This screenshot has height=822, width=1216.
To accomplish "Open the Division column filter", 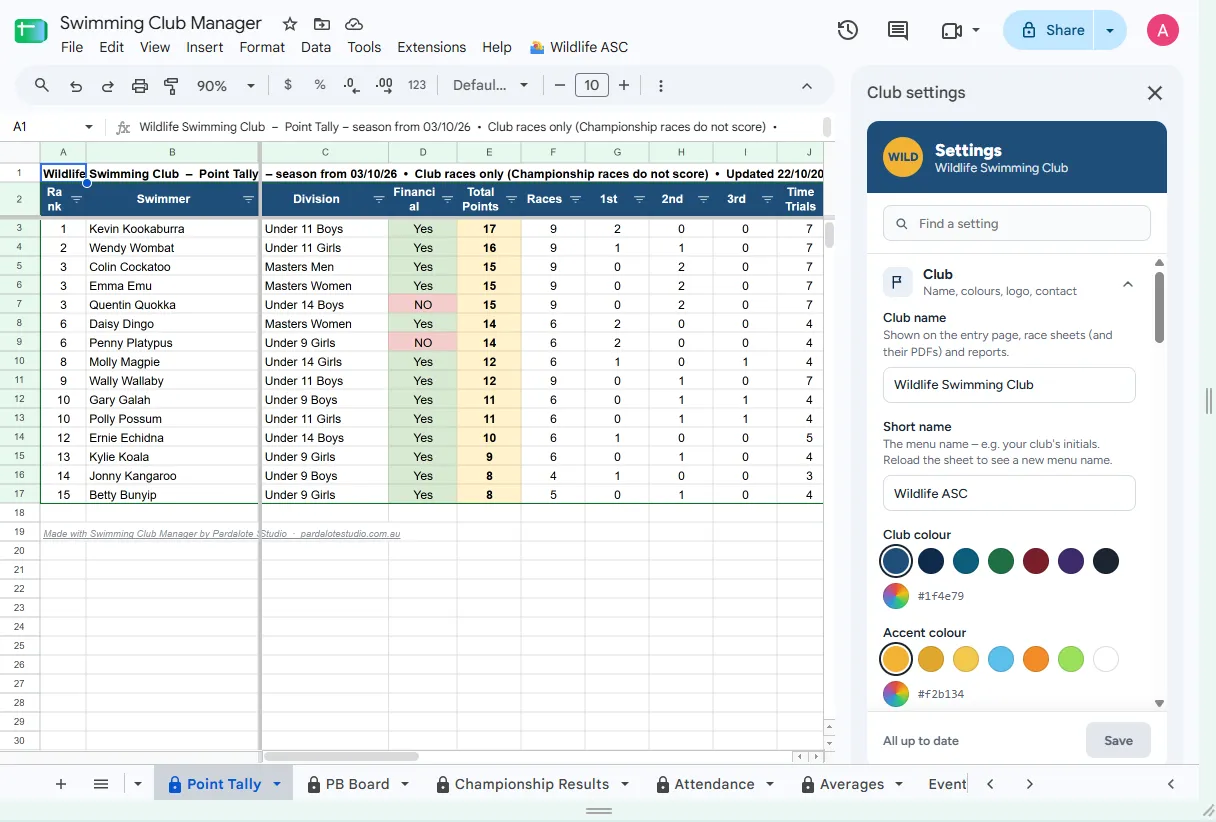I will coord(378,200).
